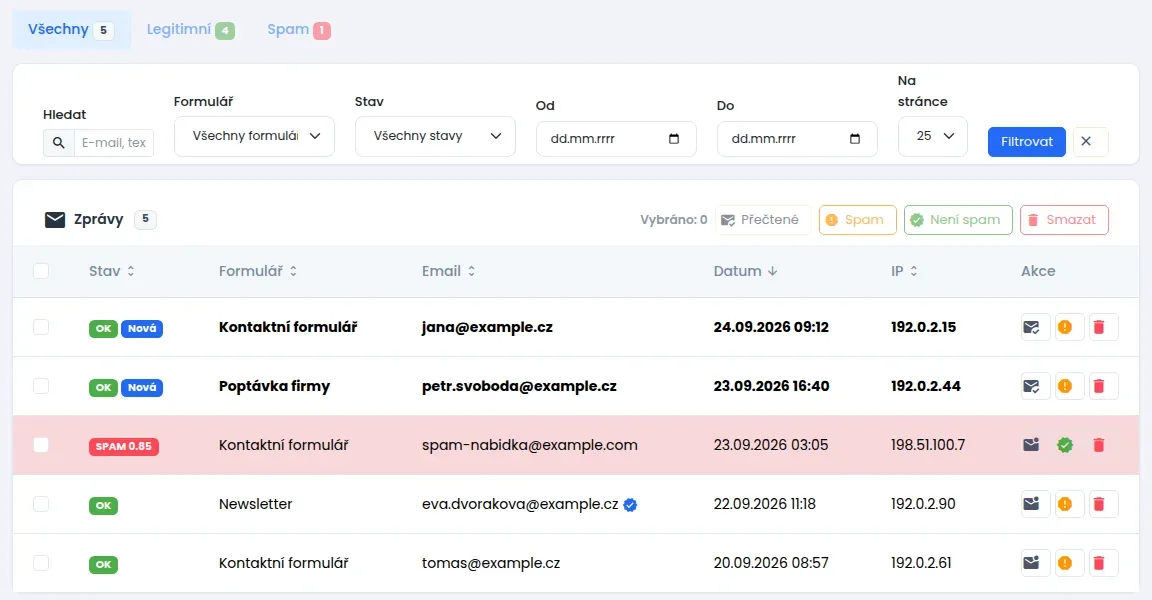The height and width of the screenshot is (600, 1152).
Task: Click the date 24.09.2026 09:12
Action: point(771,327)
